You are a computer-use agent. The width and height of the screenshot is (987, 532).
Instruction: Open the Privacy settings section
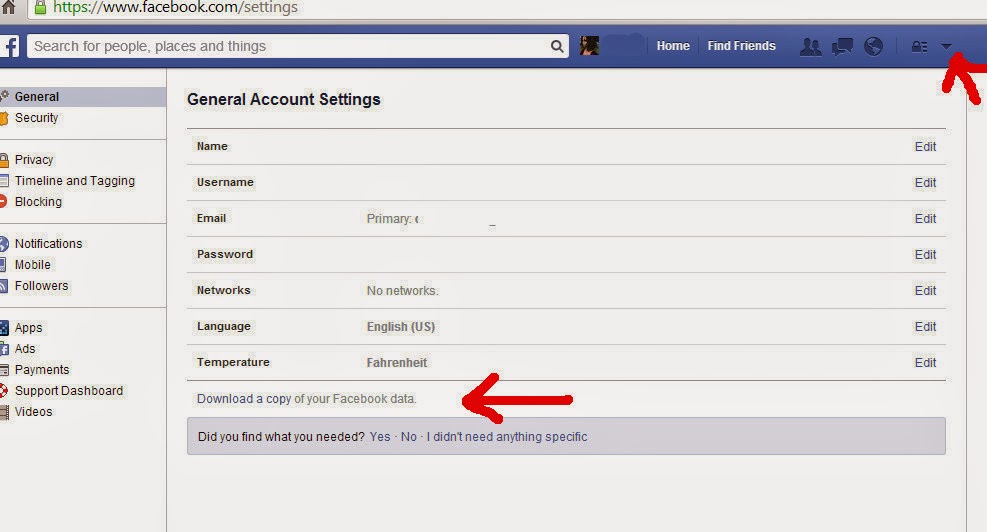pyautogui.click(x=34, y=160)
